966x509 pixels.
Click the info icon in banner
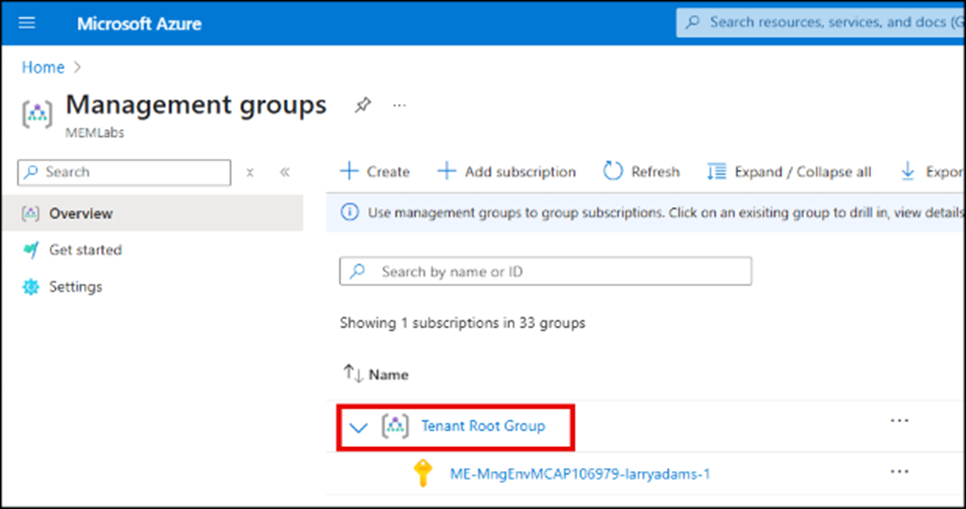click(x=349, y=213)
